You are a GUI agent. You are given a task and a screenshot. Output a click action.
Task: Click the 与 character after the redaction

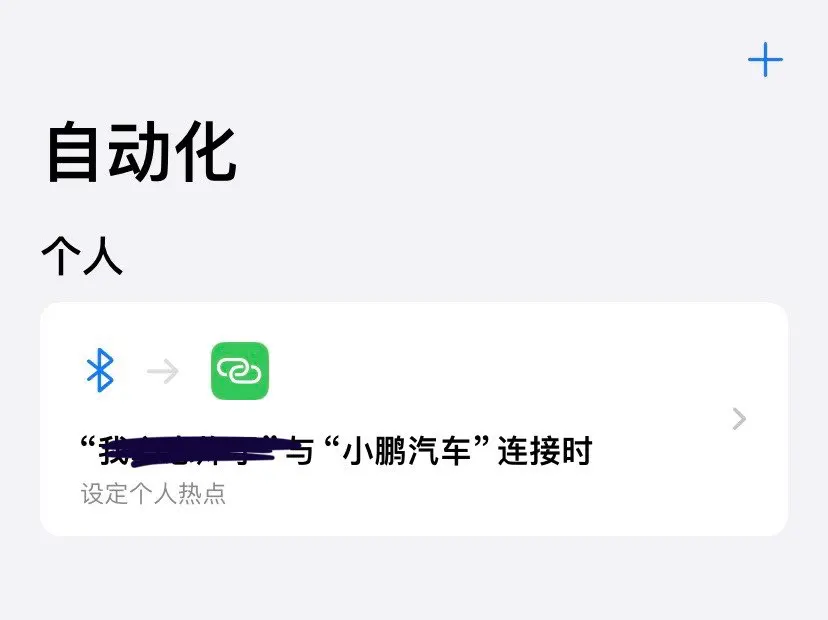click(x=301, y=452)
